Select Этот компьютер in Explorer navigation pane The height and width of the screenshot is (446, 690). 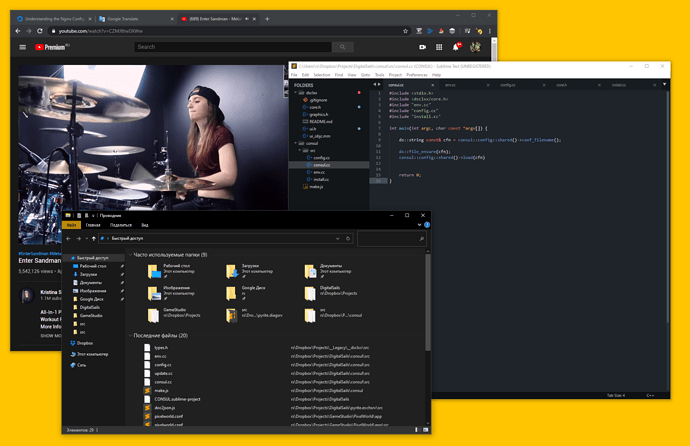click(89, 354)
